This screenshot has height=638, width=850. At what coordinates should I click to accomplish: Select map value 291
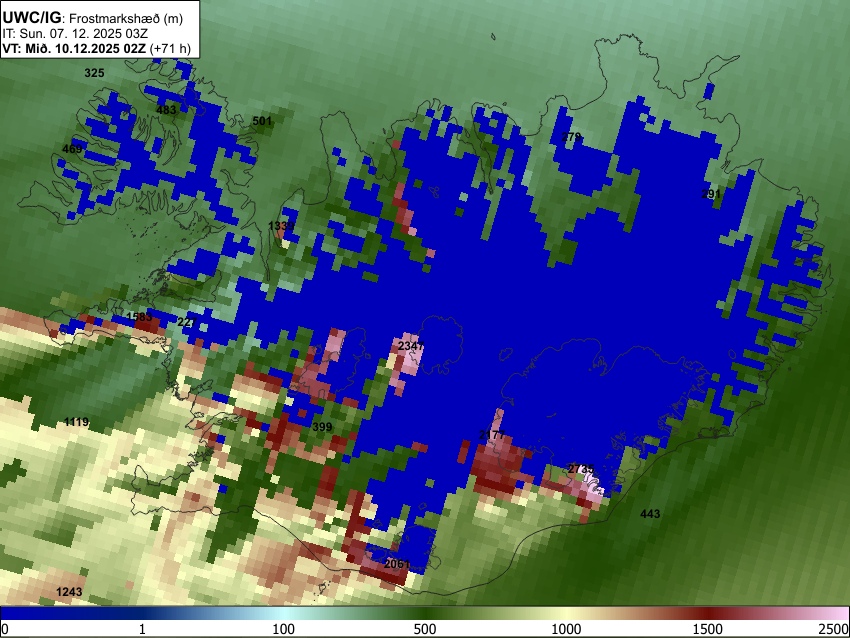[711, 194]
